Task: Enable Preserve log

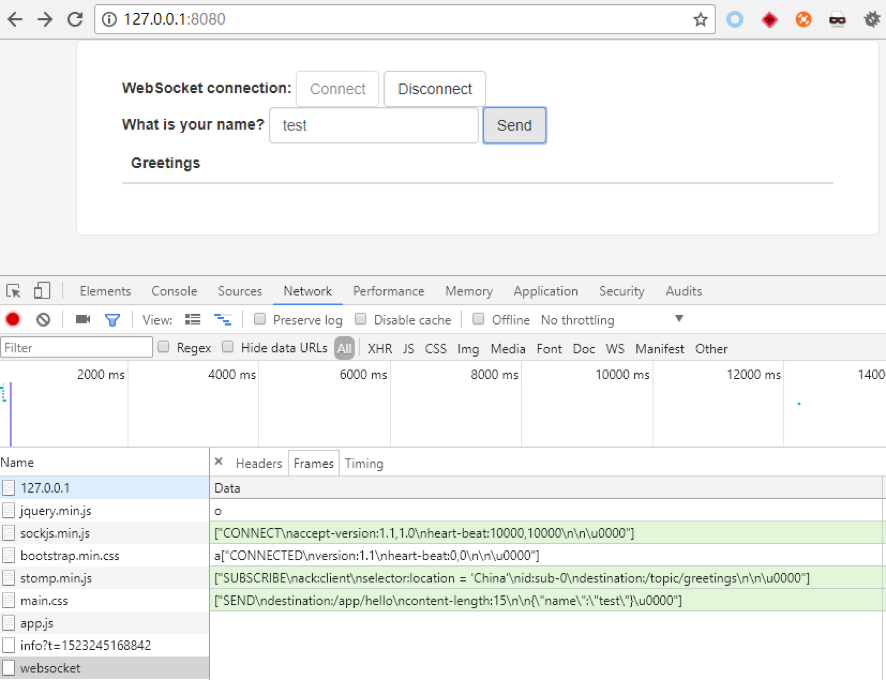Action: click(260, 319)
